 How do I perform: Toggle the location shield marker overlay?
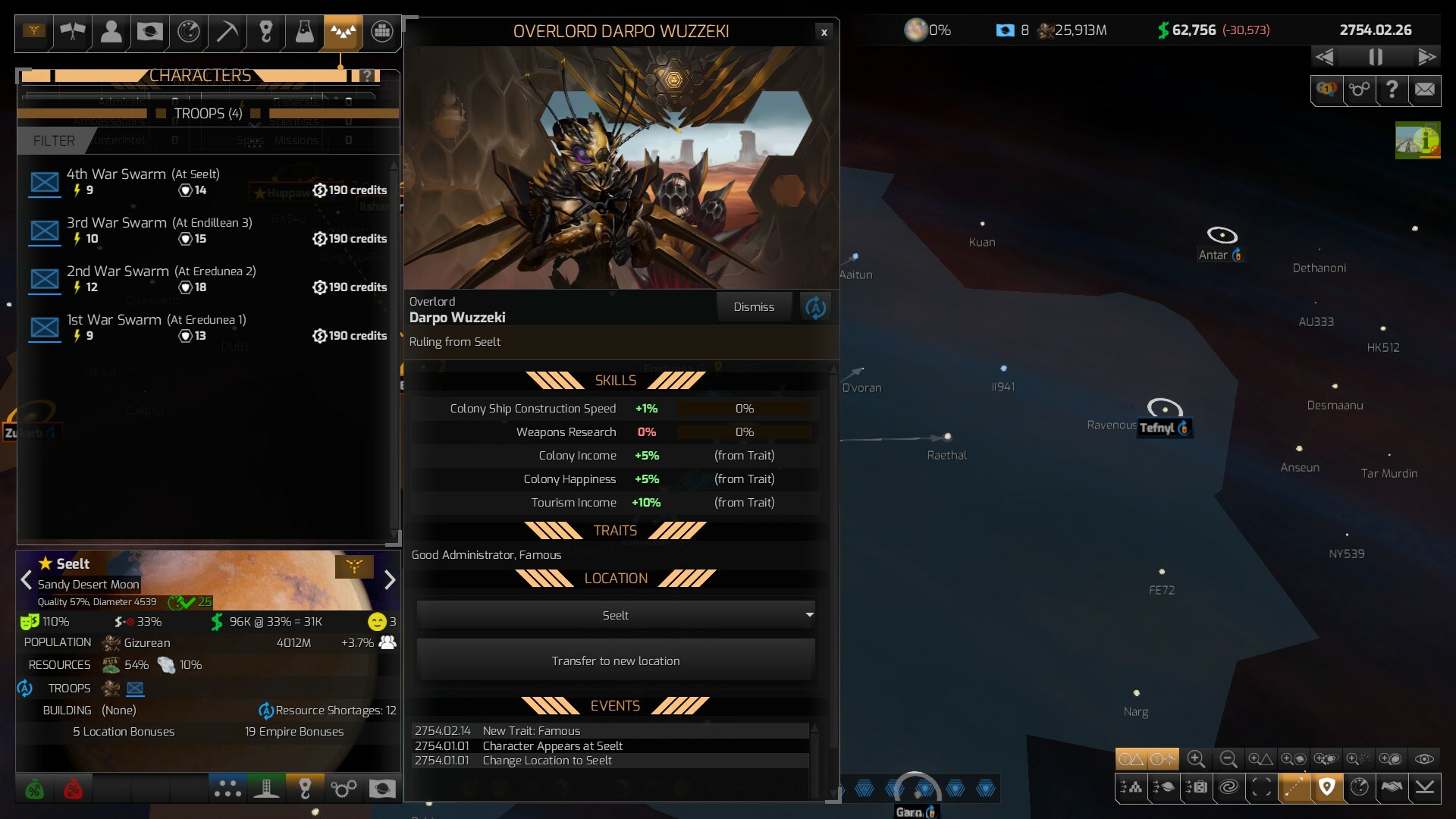[x=1327, y=787]
